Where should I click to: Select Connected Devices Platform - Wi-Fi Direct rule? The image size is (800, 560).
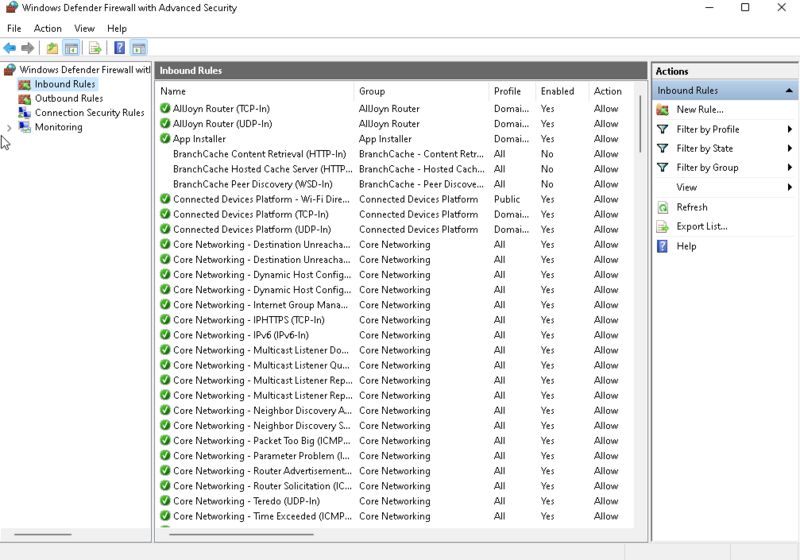[261, 199]
